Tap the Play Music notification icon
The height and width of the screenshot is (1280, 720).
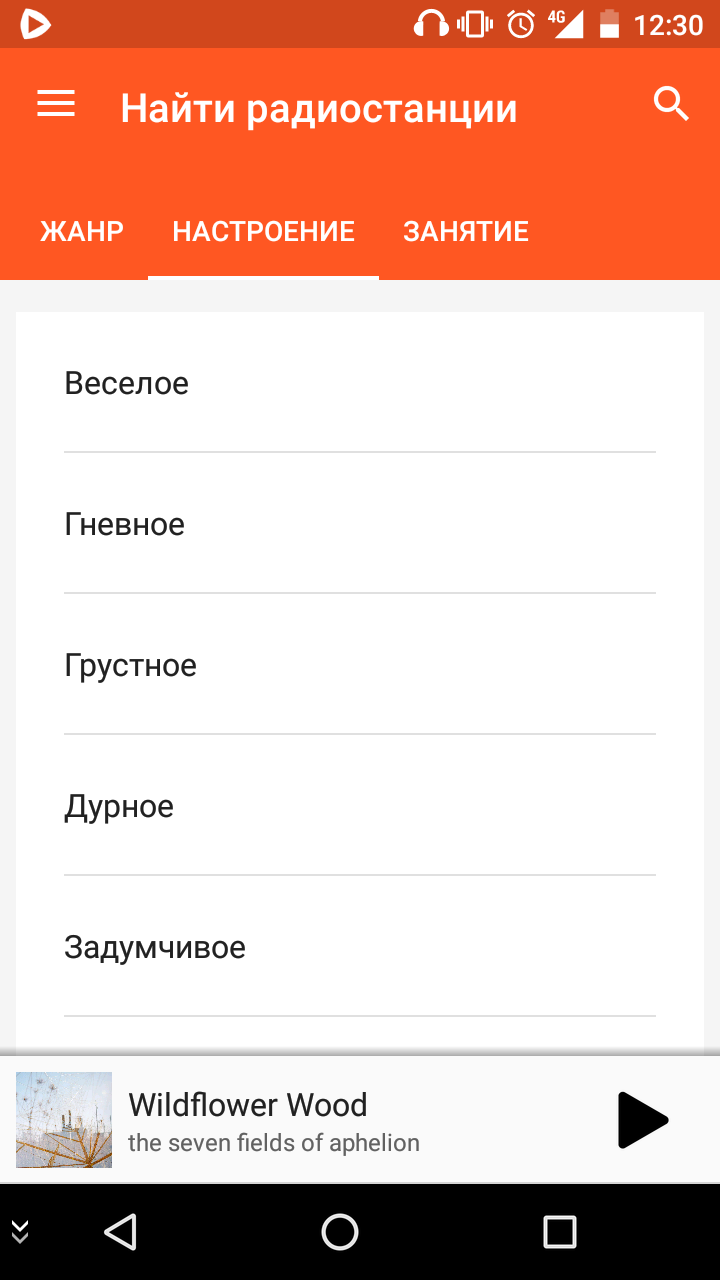35,24
